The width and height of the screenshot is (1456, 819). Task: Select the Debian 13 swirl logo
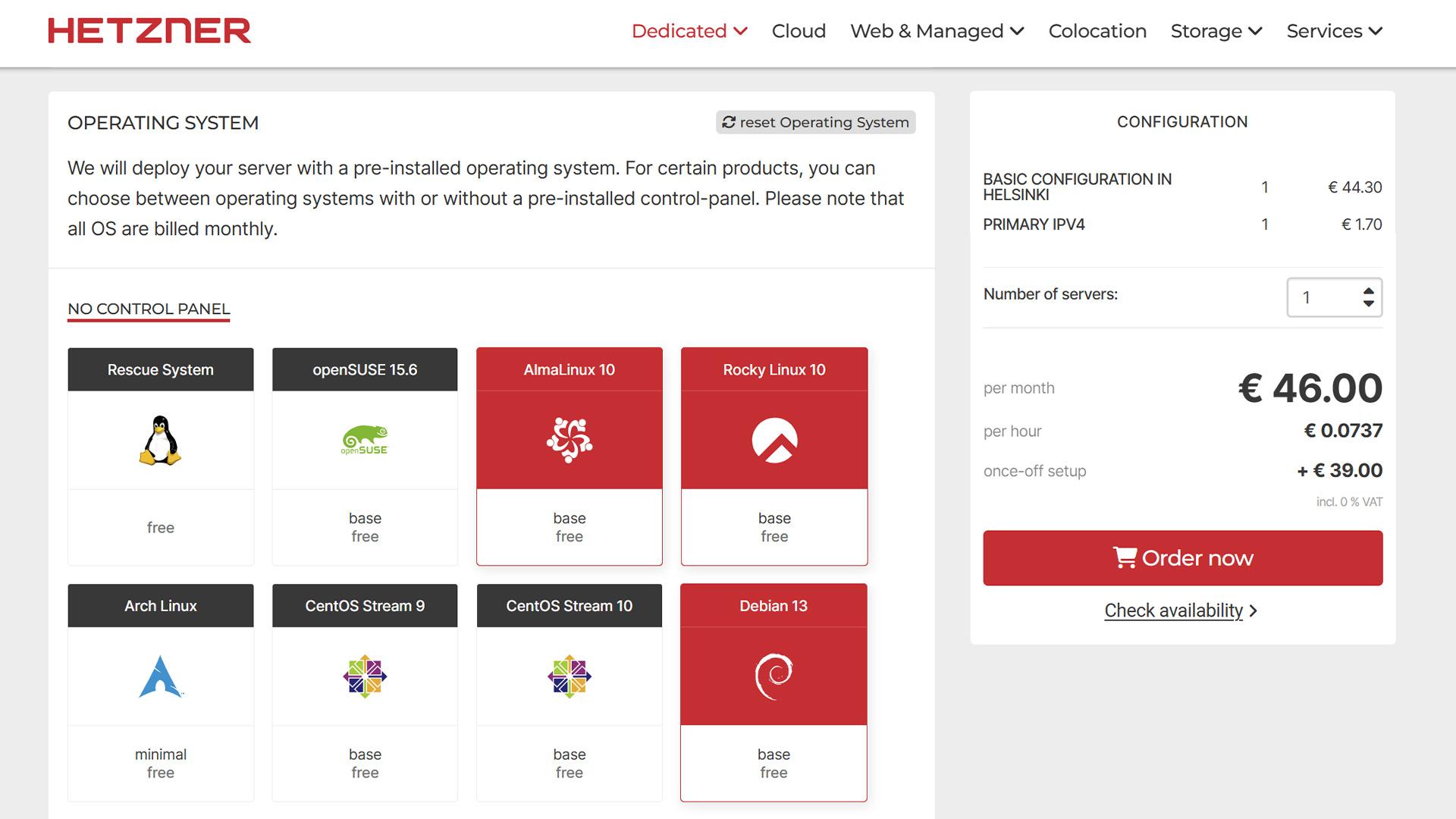pos(773,676)
